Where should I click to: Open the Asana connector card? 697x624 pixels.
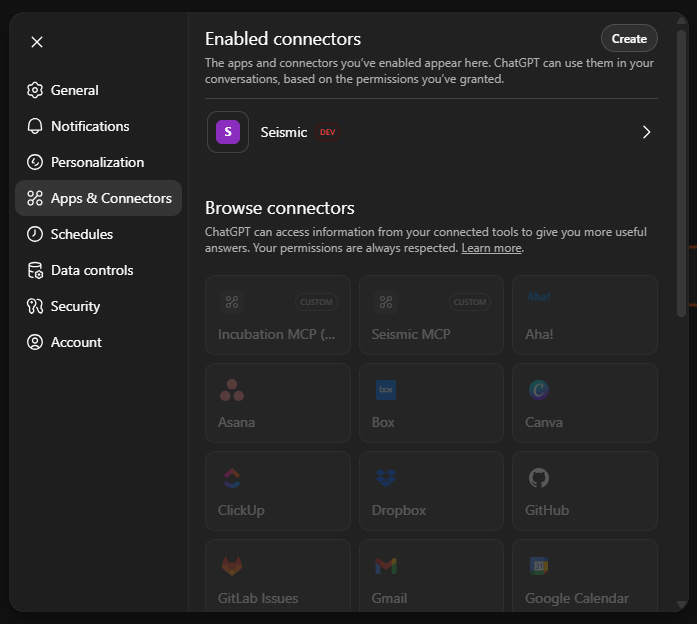[x=278, y=403]
